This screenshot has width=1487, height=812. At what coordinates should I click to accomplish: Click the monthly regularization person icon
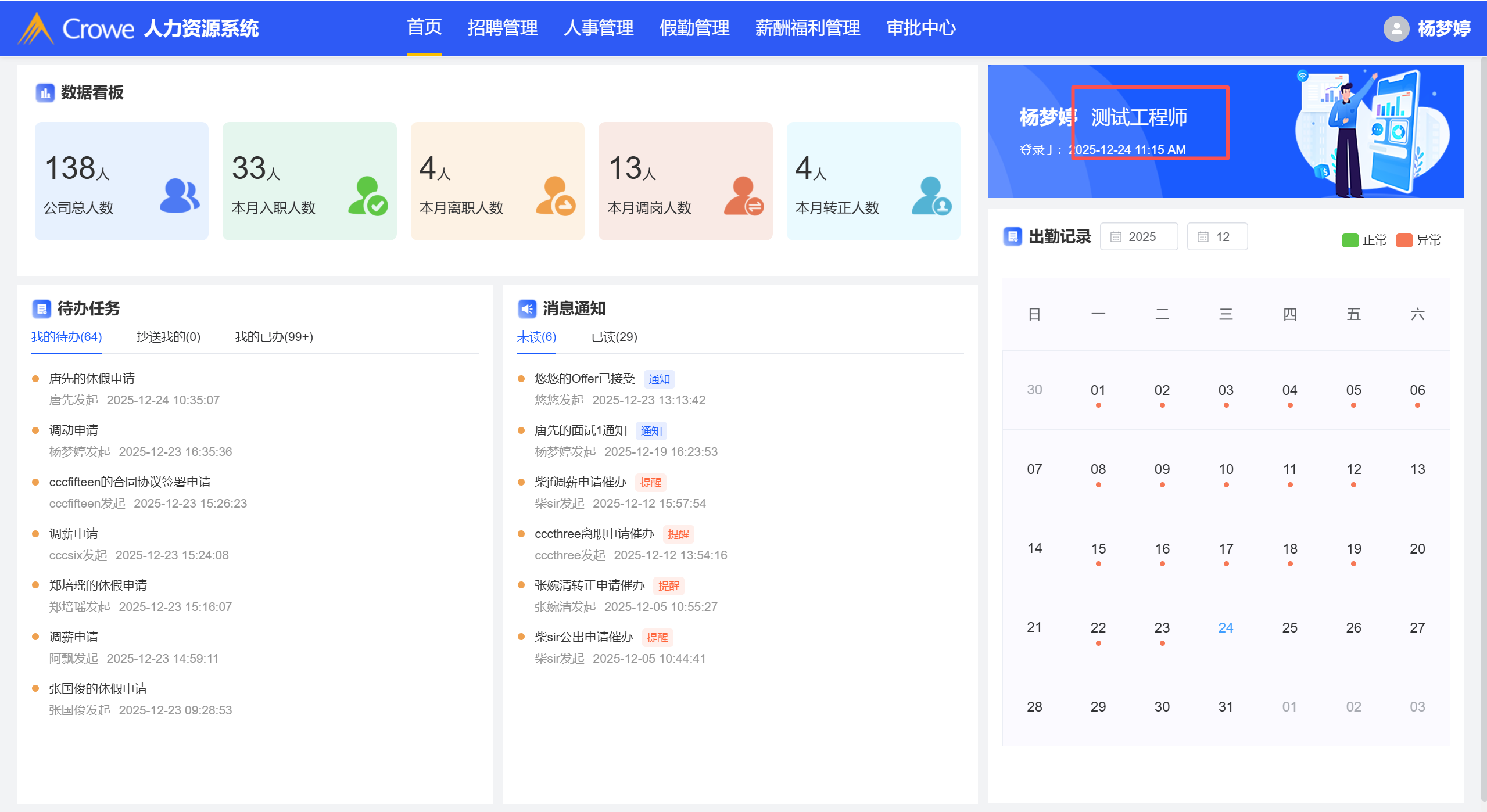[x=931, y=196]
